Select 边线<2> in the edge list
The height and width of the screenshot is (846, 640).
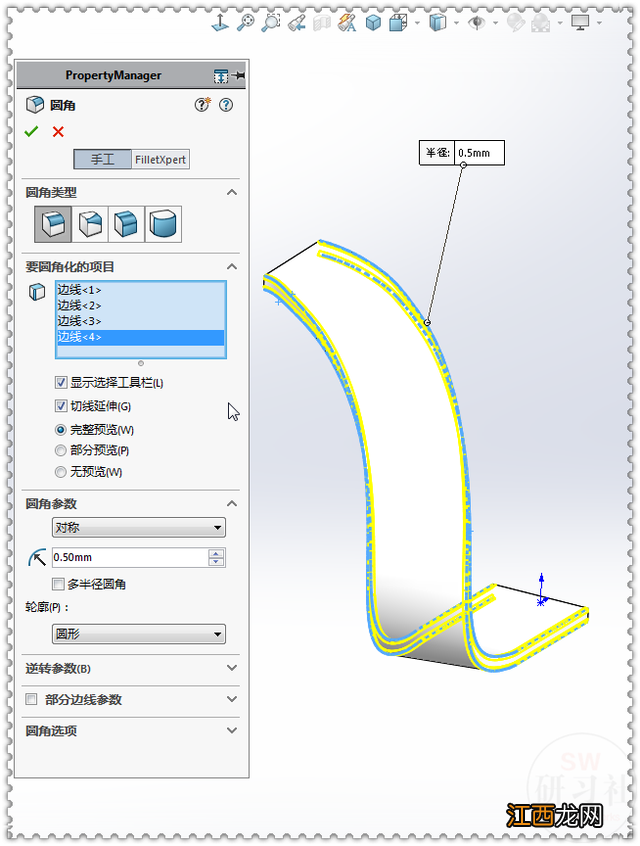(140, 306)
